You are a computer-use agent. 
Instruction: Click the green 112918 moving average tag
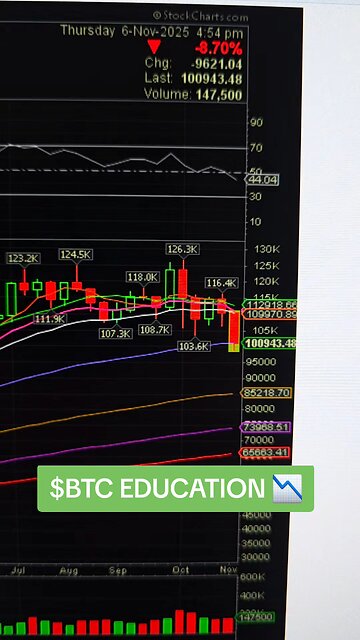(x=270, y=304)
